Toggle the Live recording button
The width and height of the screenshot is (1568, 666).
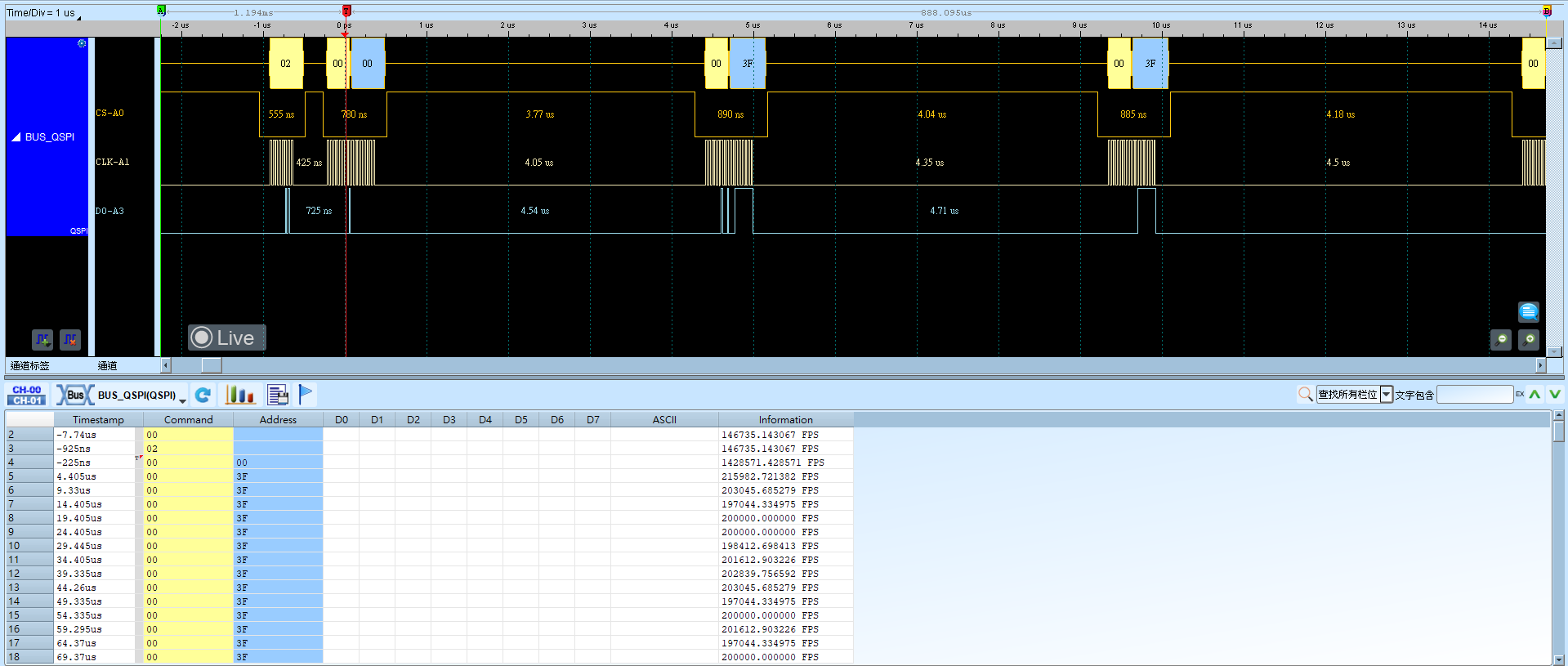tap(226, 337)
